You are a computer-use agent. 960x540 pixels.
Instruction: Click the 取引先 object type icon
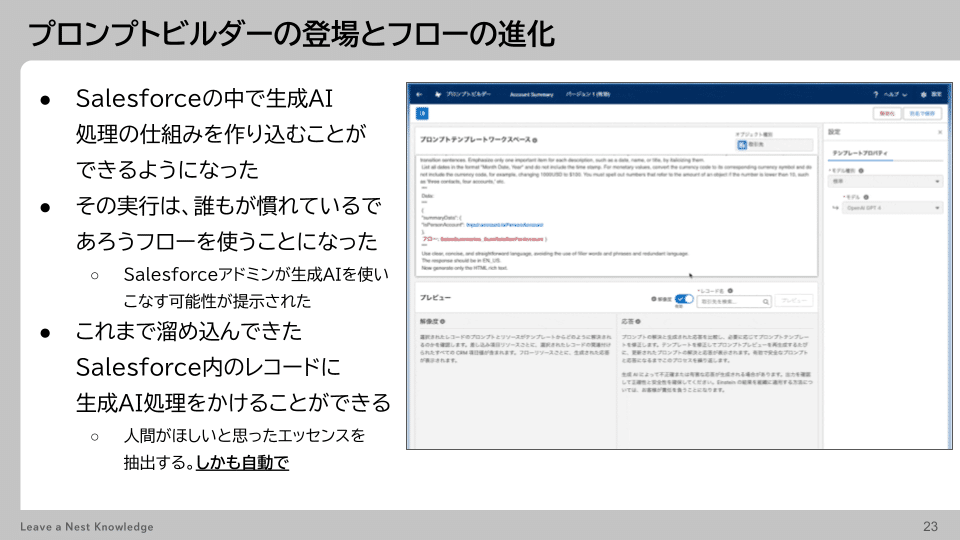click(x=742, y=145)
